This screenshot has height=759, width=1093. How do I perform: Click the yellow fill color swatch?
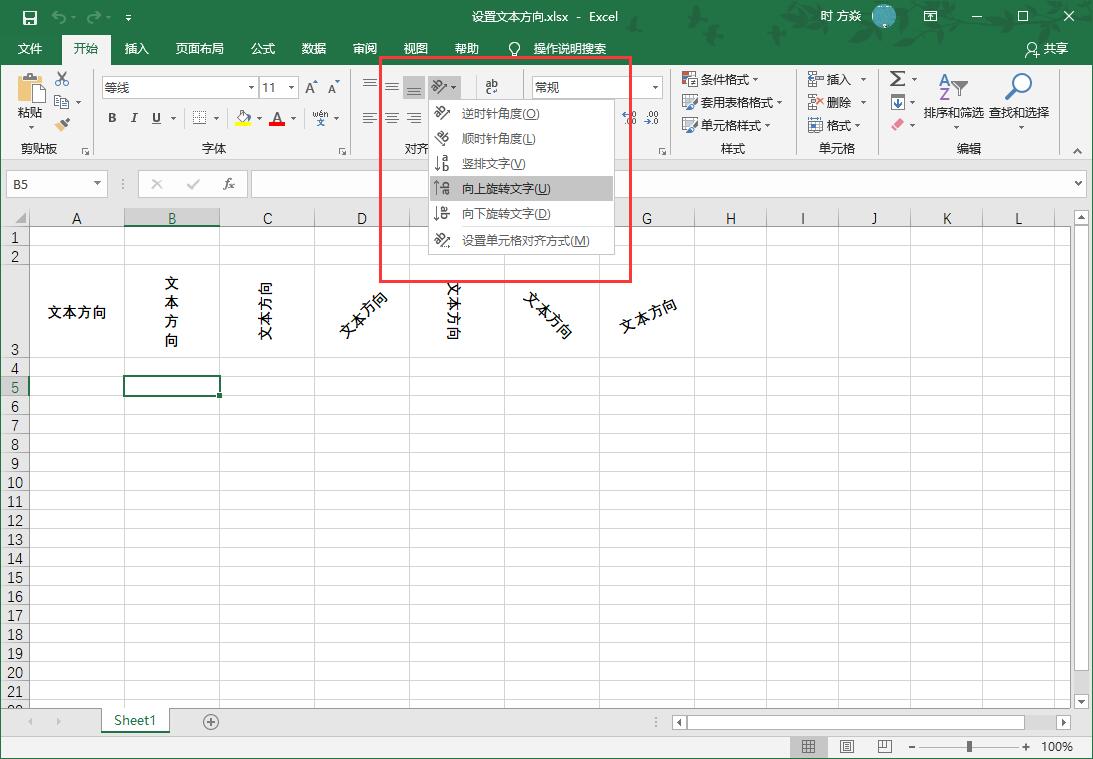[242, 118]
